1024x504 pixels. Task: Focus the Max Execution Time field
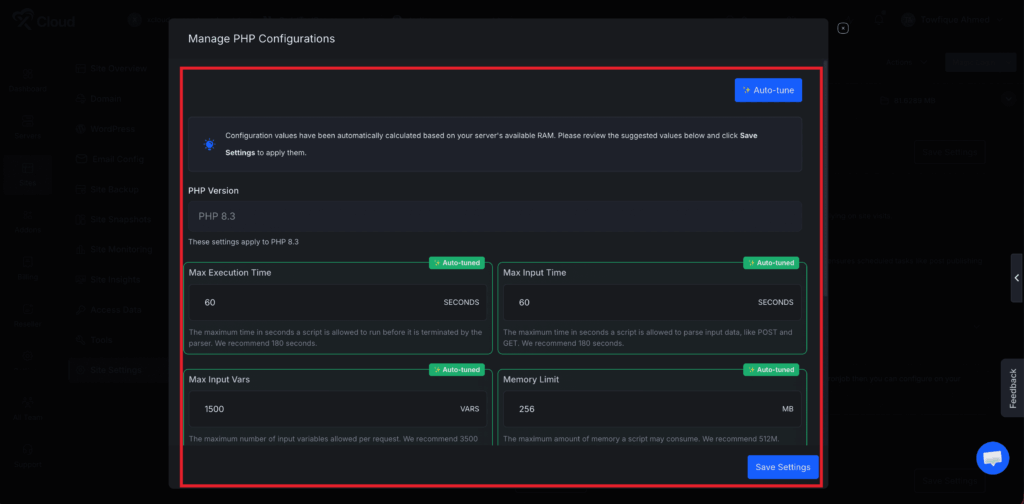pyautogui.click(x=320, y=302)
